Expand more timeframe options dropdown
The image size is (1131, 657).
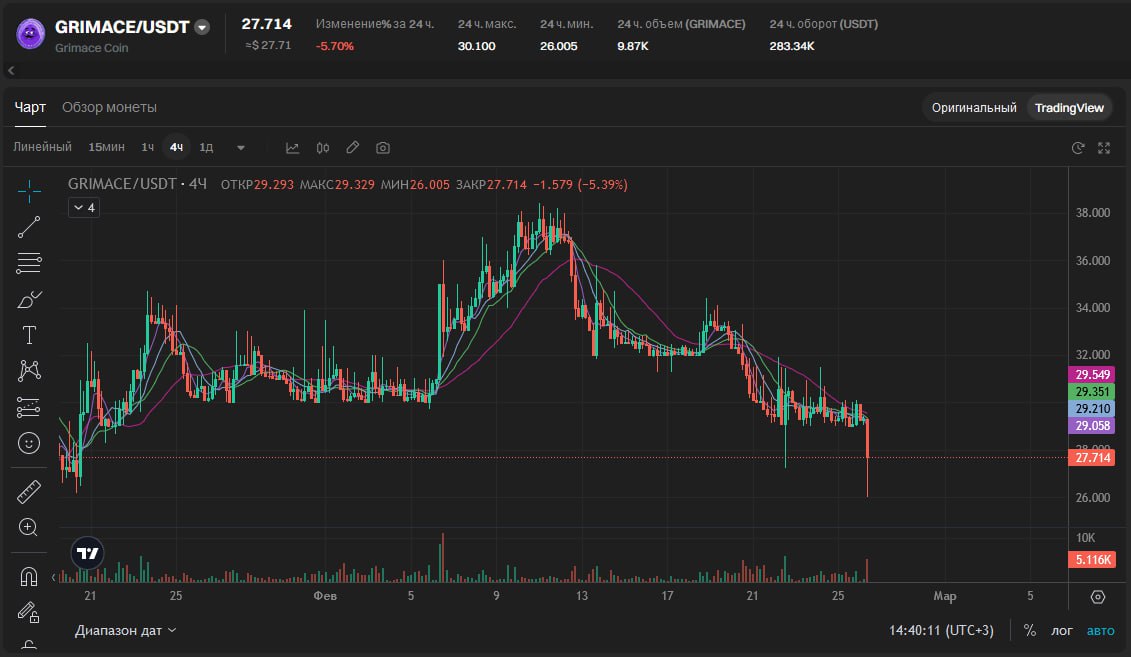click(x=241, y=148)
